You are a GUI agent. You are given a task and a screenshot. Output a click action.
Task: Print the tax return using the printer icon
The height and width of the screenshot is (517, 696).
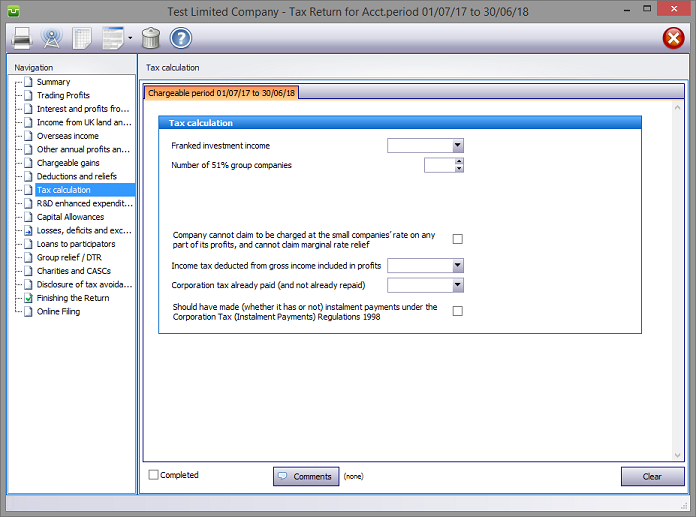pyautogui.click(x=22, y=38)
